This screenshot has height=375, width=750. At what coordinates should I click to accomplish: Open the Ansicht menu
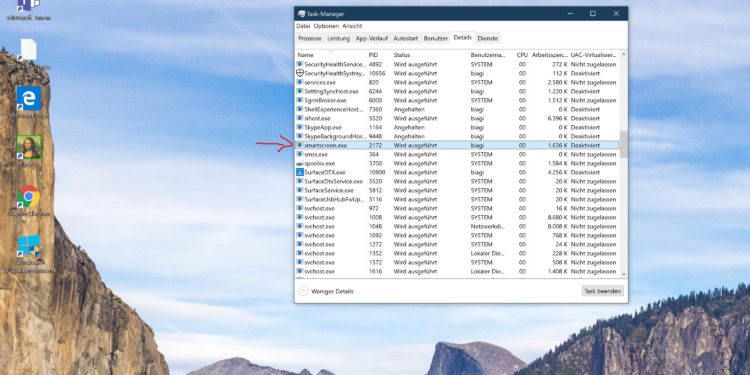[352, 26]
